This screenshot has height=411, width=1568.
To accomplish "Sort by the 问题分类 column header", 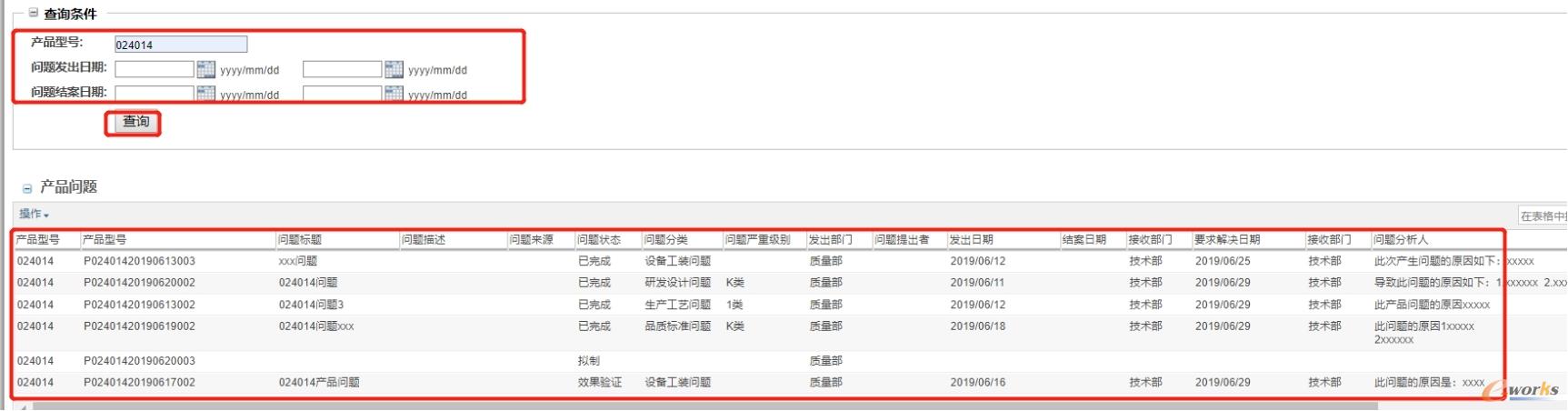I will click(x=665, y=240).
